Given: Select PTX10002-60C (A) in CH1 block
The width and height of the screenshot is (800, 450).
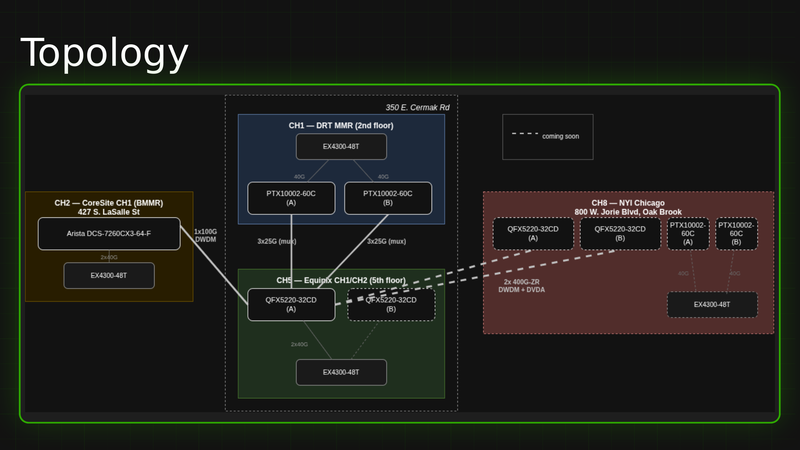Looking at the screenshot, I should [x=291, y=198].
